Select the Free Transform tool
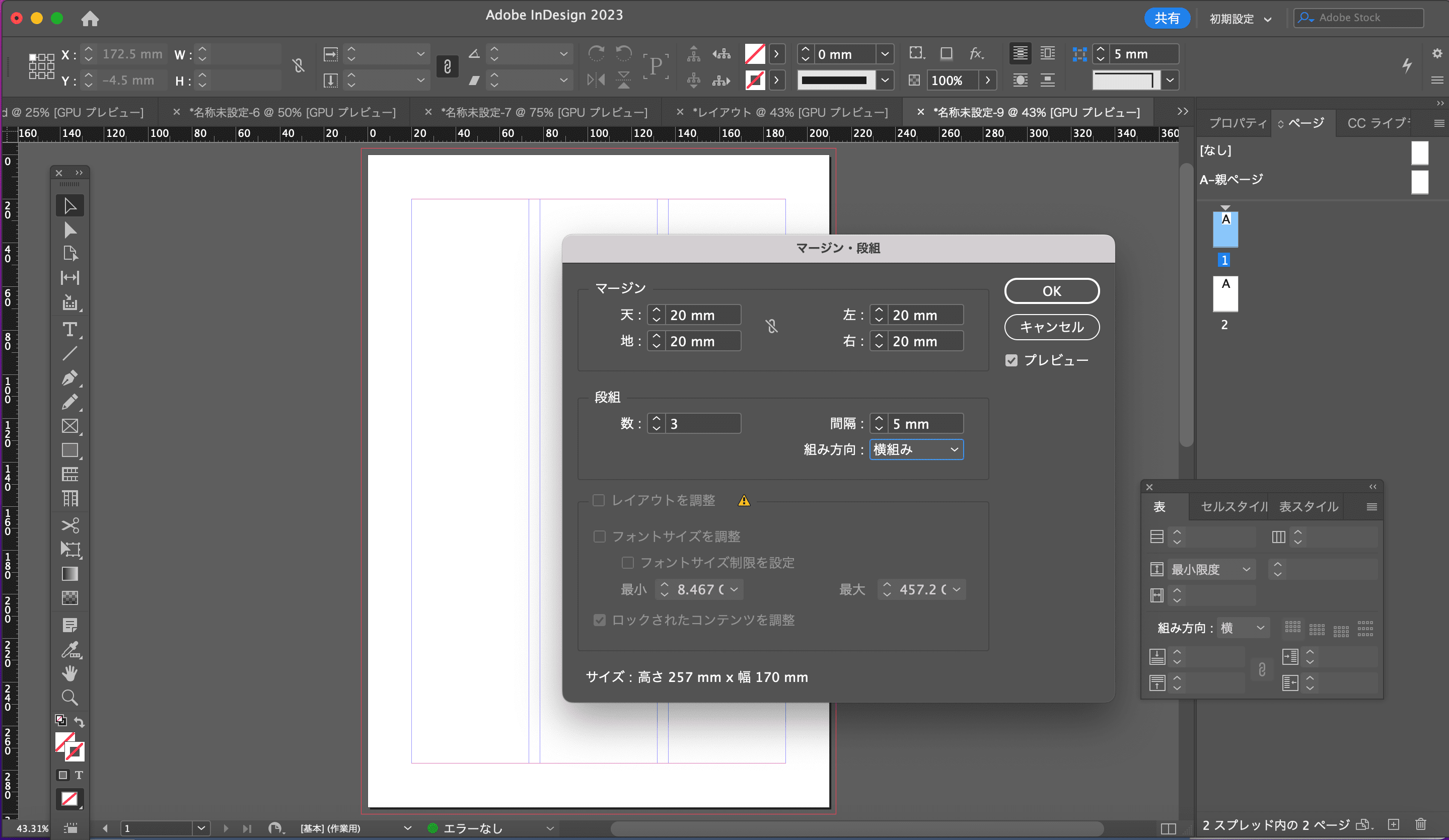The image size is (1449, 840). [x=70, y=550]
